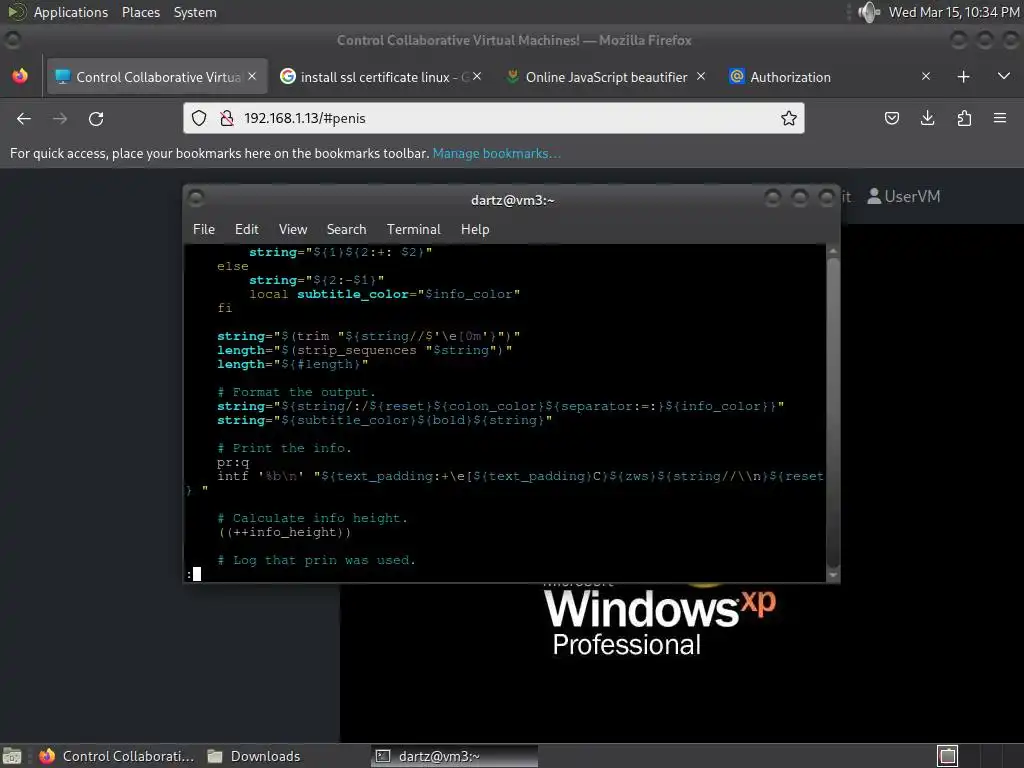Switch to the Online JavaScript beautifier tab

604,77
